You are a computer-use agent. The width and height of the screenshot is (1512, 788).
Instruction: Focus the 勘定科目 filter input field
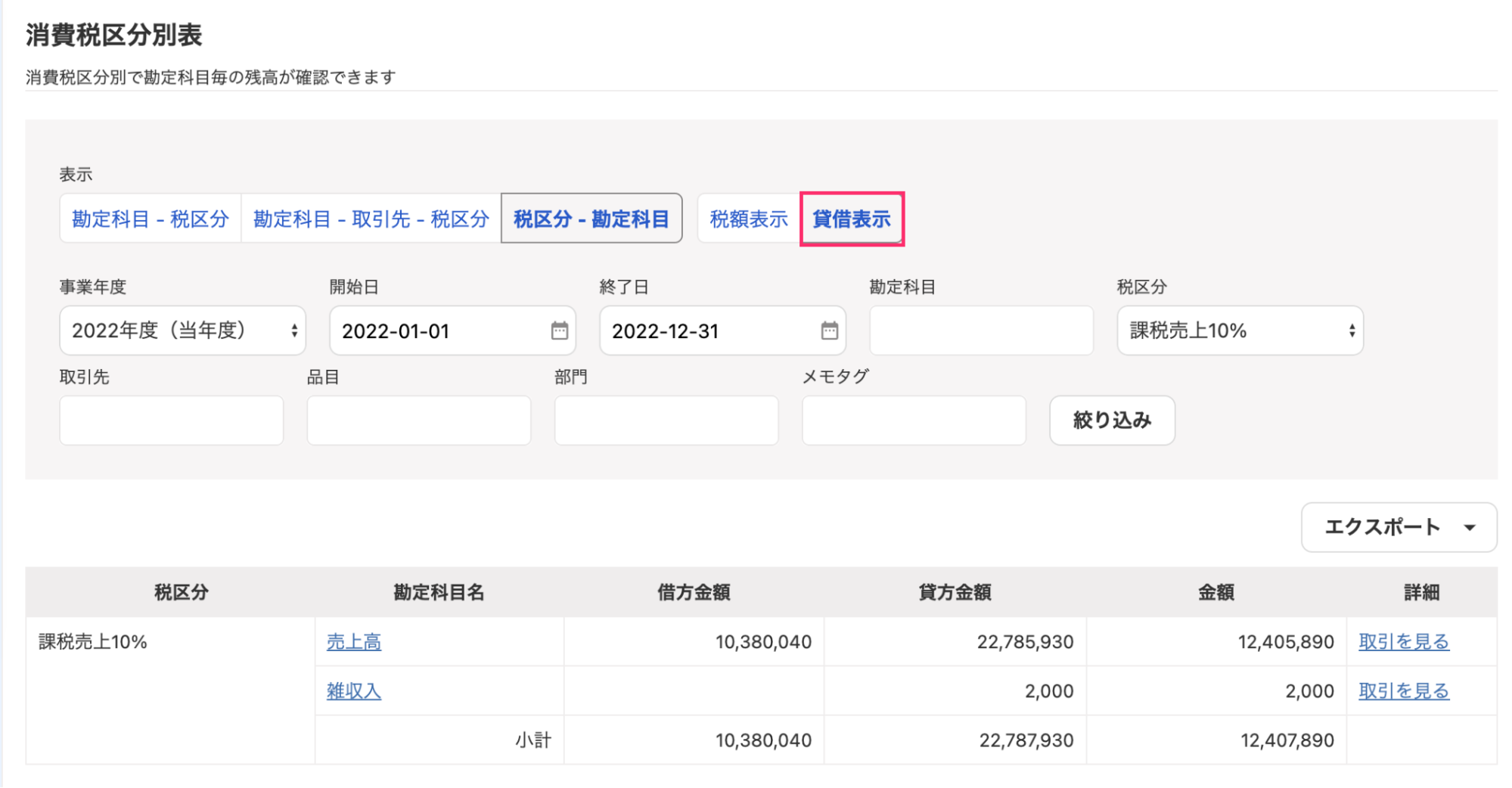click(981, 330)
